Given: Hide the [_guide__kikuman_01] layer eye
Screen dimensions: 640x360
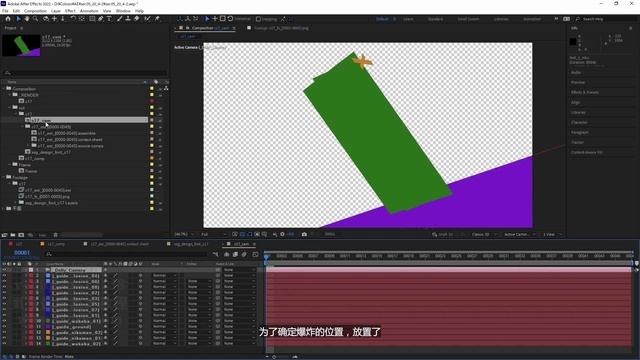Looking at the screenshot, I should click(4, 338).
